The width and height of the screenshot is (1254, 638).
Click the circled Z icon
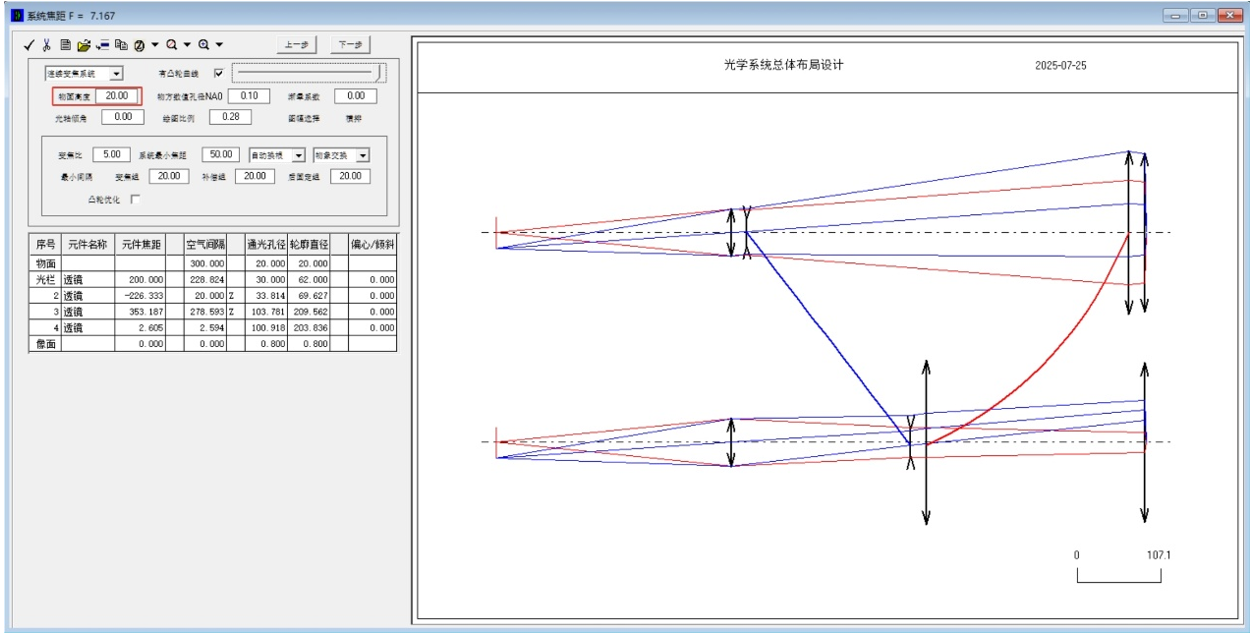pyautogui.click(x=140, y=45)
